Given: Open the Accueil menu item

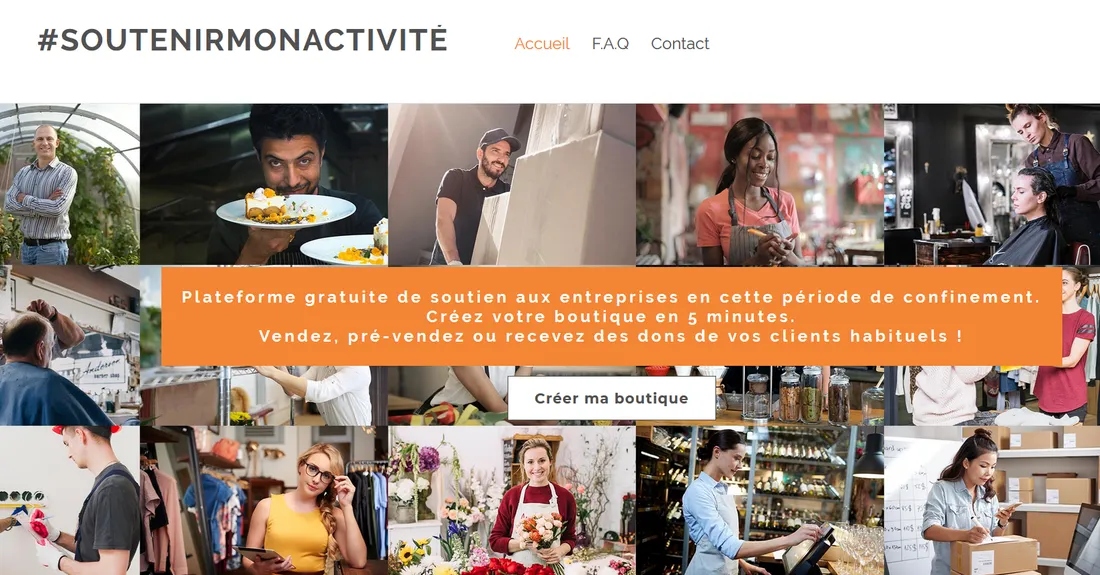Looking at the screenshot, I should click(x=542, y=43).
